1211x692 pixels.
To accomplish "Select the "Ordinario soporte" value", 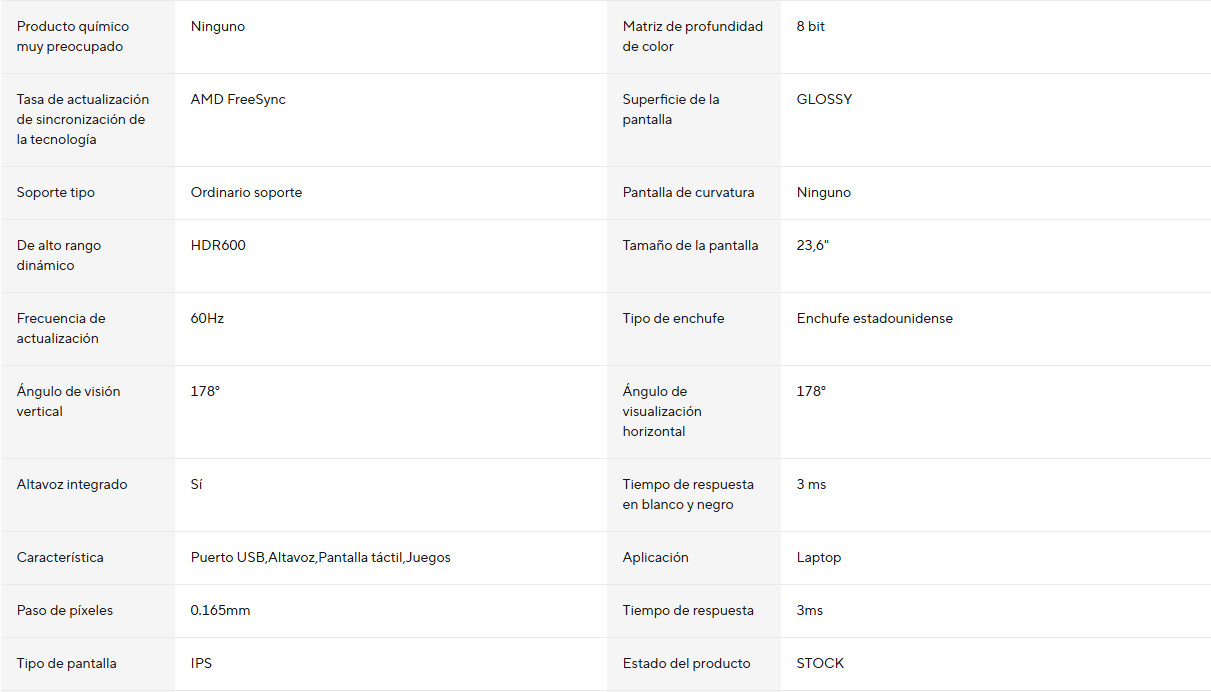I will point(246,193).
